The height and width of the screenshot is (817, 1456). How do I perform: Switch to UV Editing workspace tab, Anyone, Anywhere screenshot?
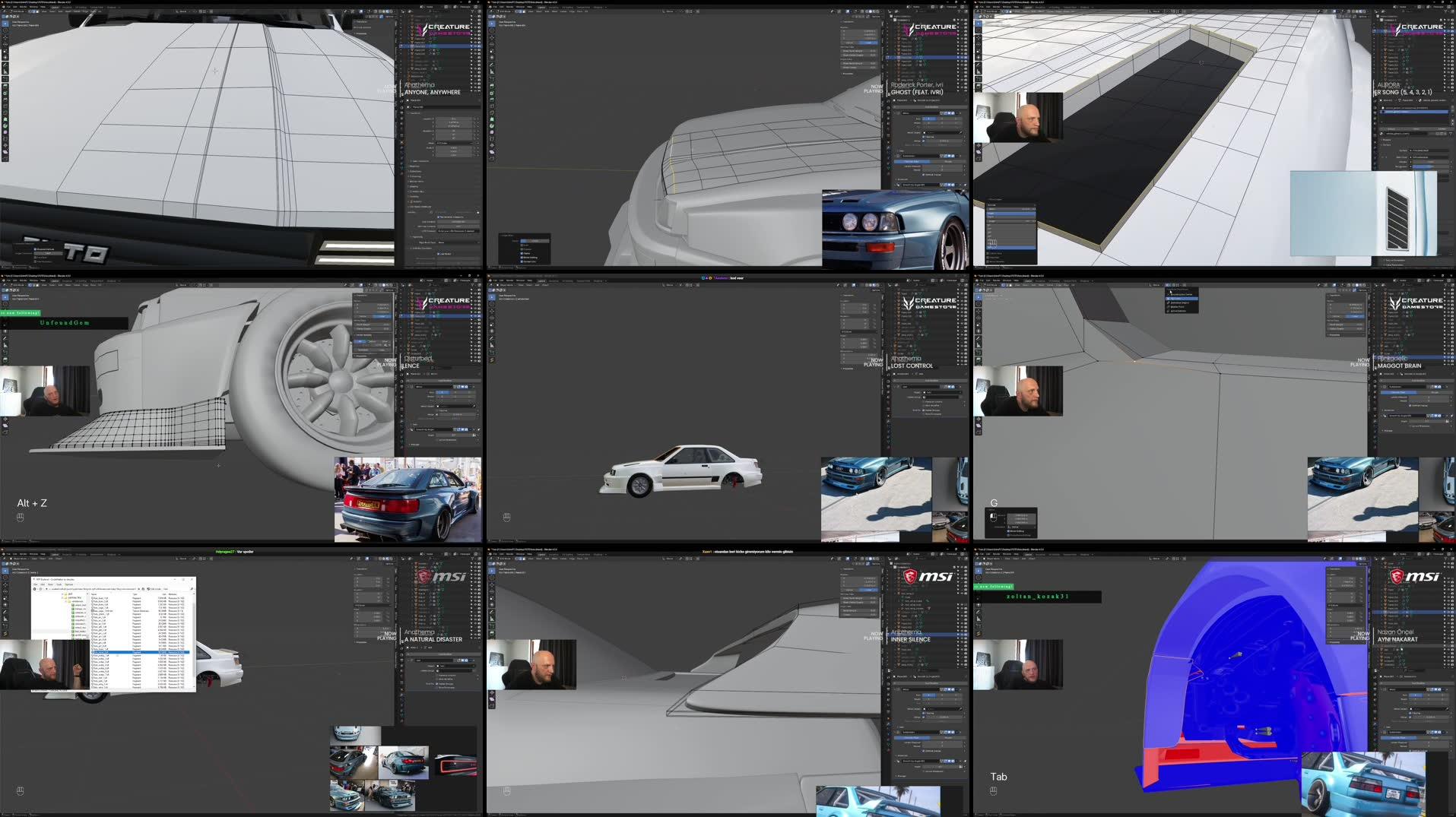pyautogui.click(x=81, y=7)
